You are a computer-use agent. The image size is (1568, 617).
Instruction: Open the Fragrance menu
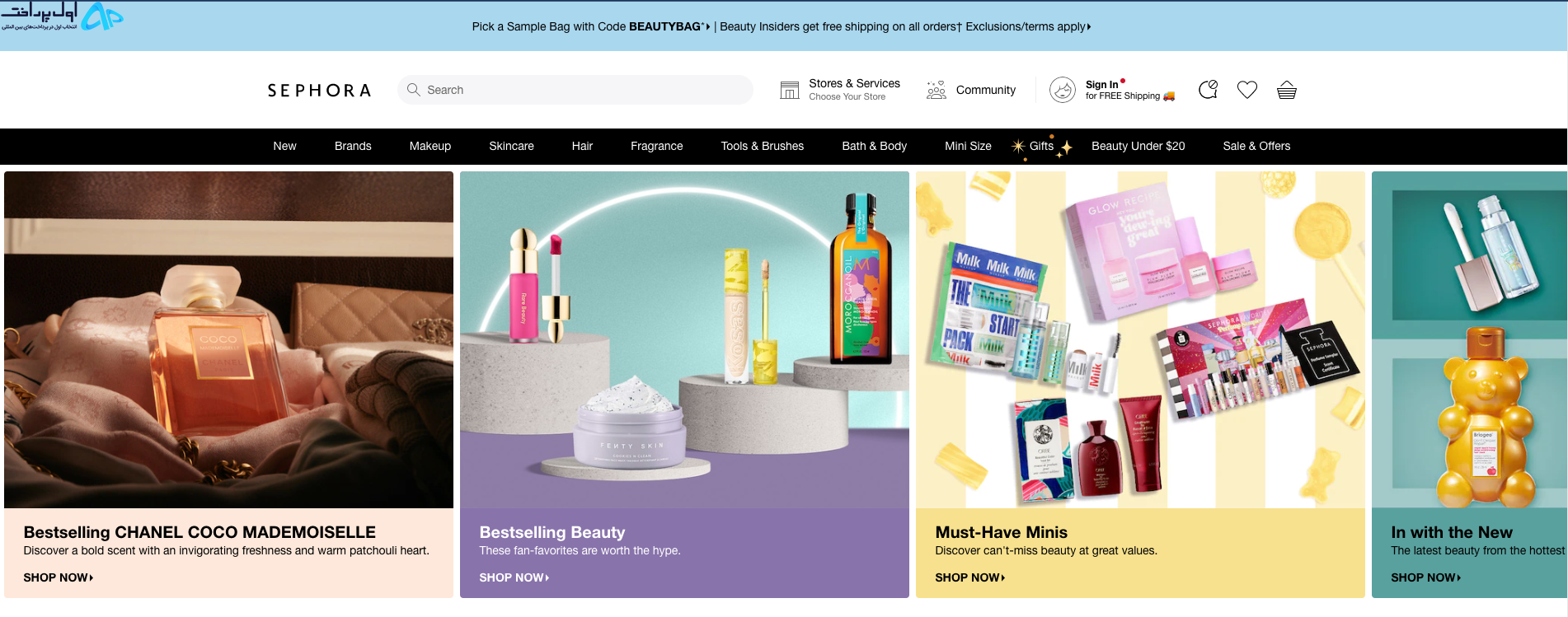(657, 146)
